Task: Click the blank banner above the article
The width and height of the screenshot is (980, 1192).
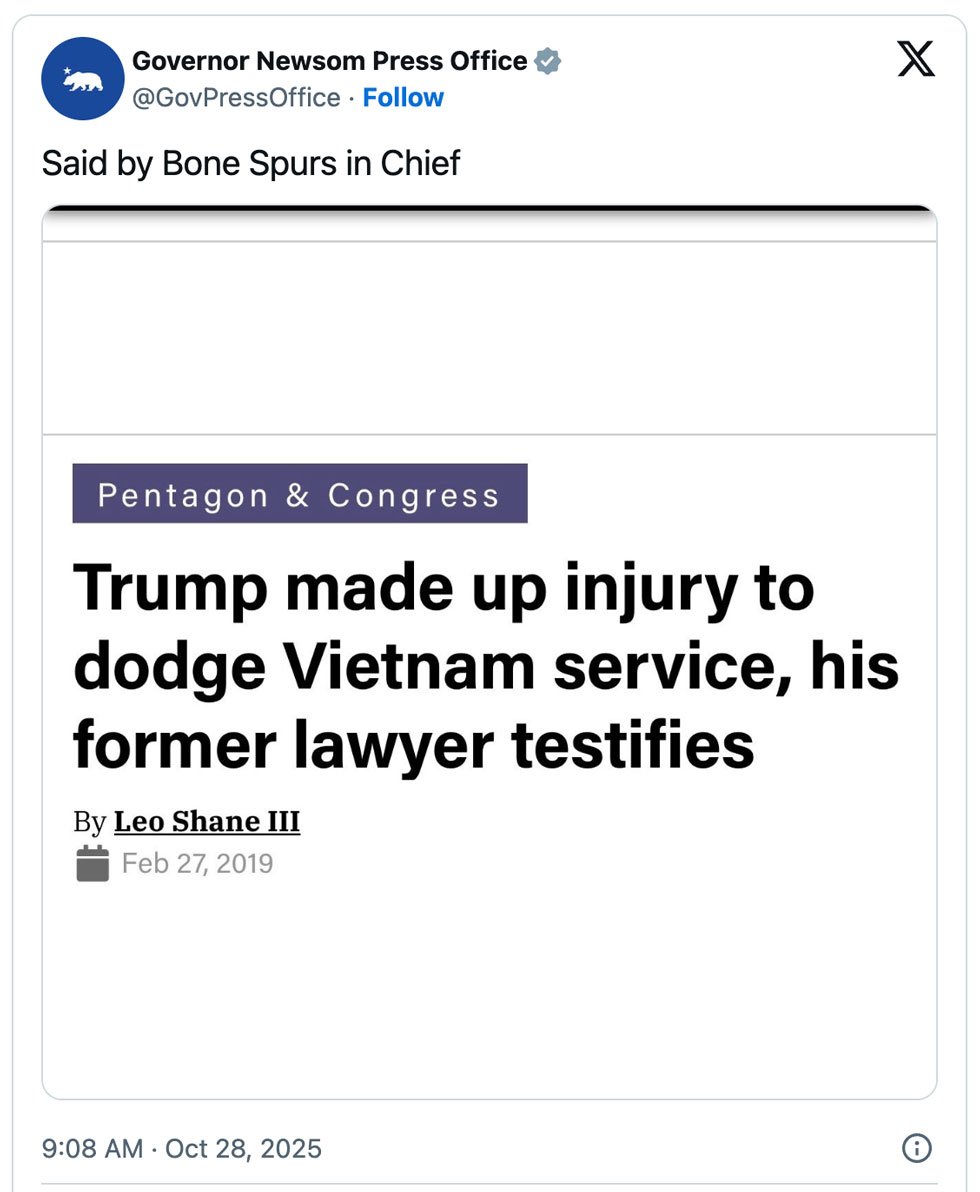Action: (488, 338)
